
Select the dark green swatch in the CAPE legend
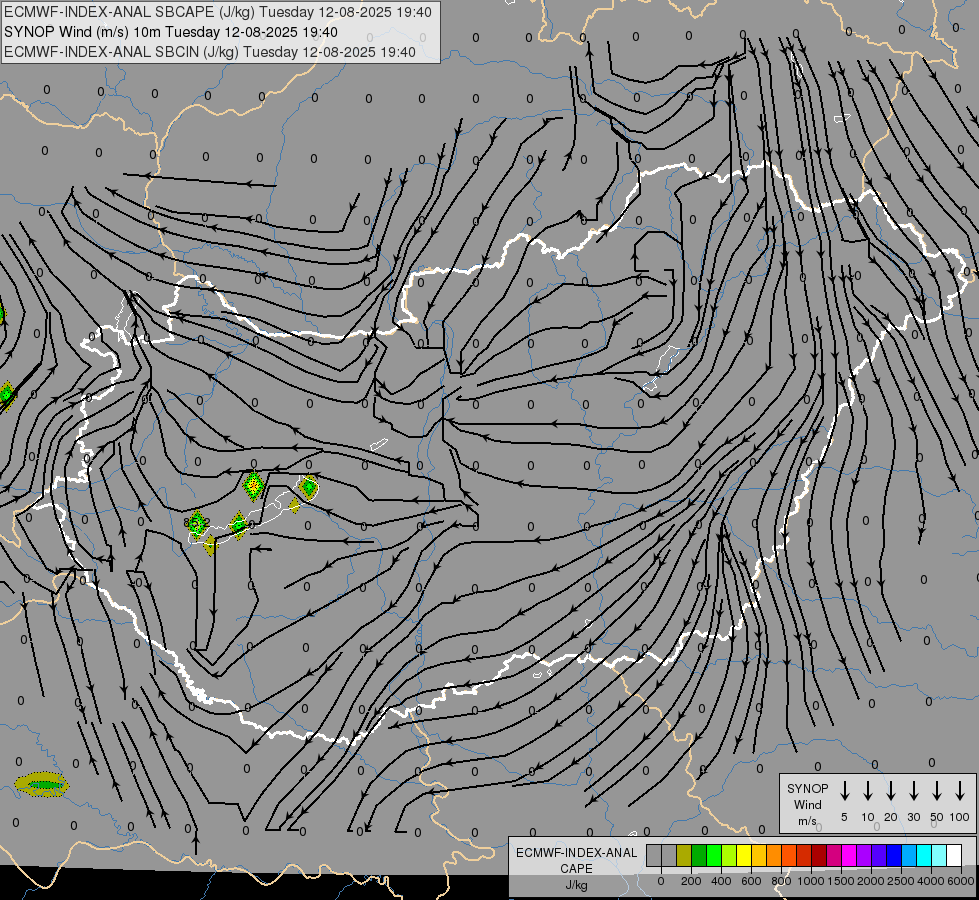point(699,856)
